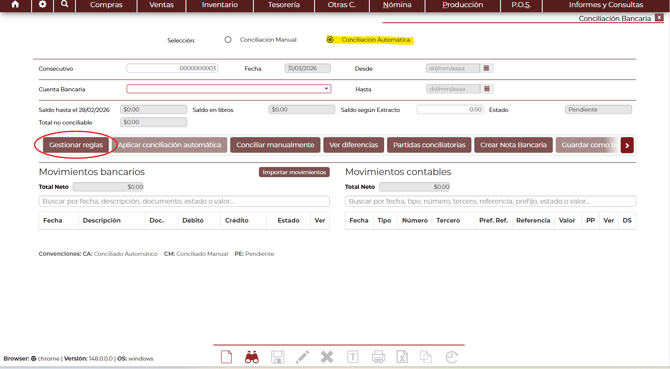Click the Estado column header in bank table
This screenshot has height=369, width=670.
pyautogui.click(x=288, y=220)
